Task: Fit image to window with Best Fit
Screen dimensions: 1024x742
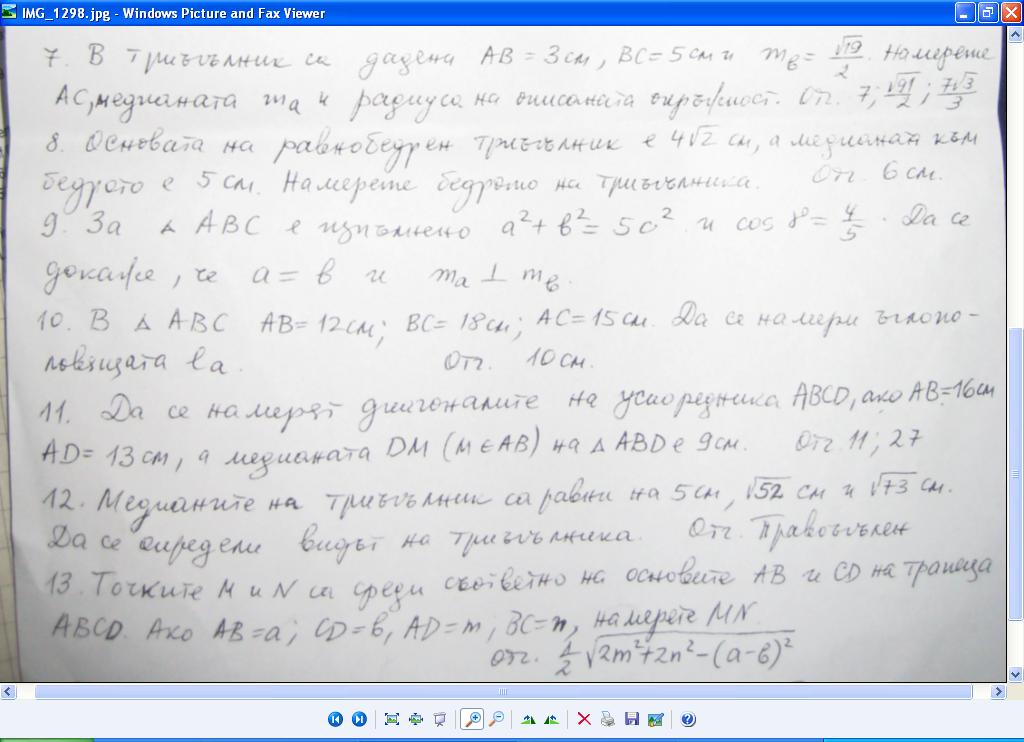Action: (x=392, y=719)
